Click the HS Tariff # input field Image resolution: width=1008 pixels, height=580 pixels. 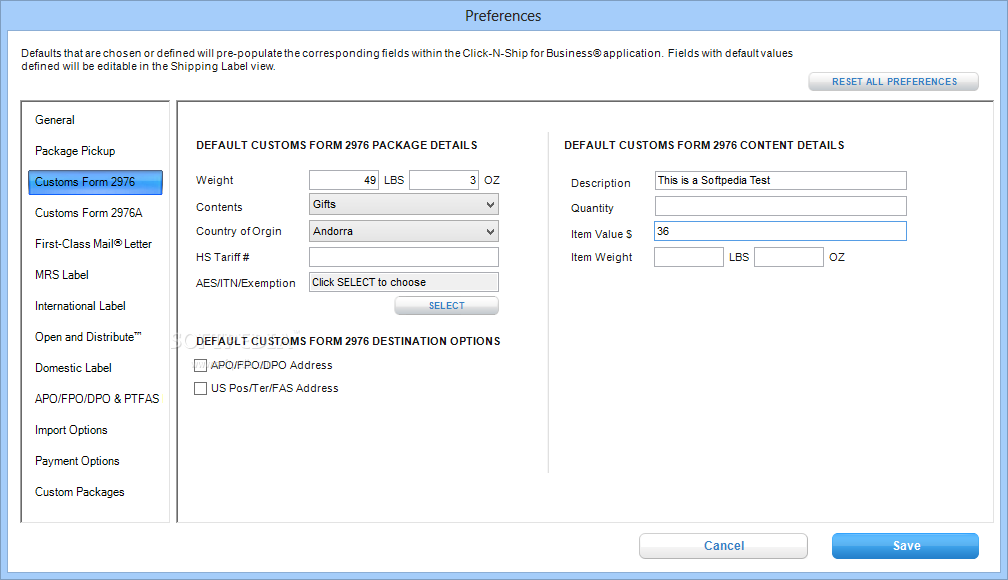[404, 257]
